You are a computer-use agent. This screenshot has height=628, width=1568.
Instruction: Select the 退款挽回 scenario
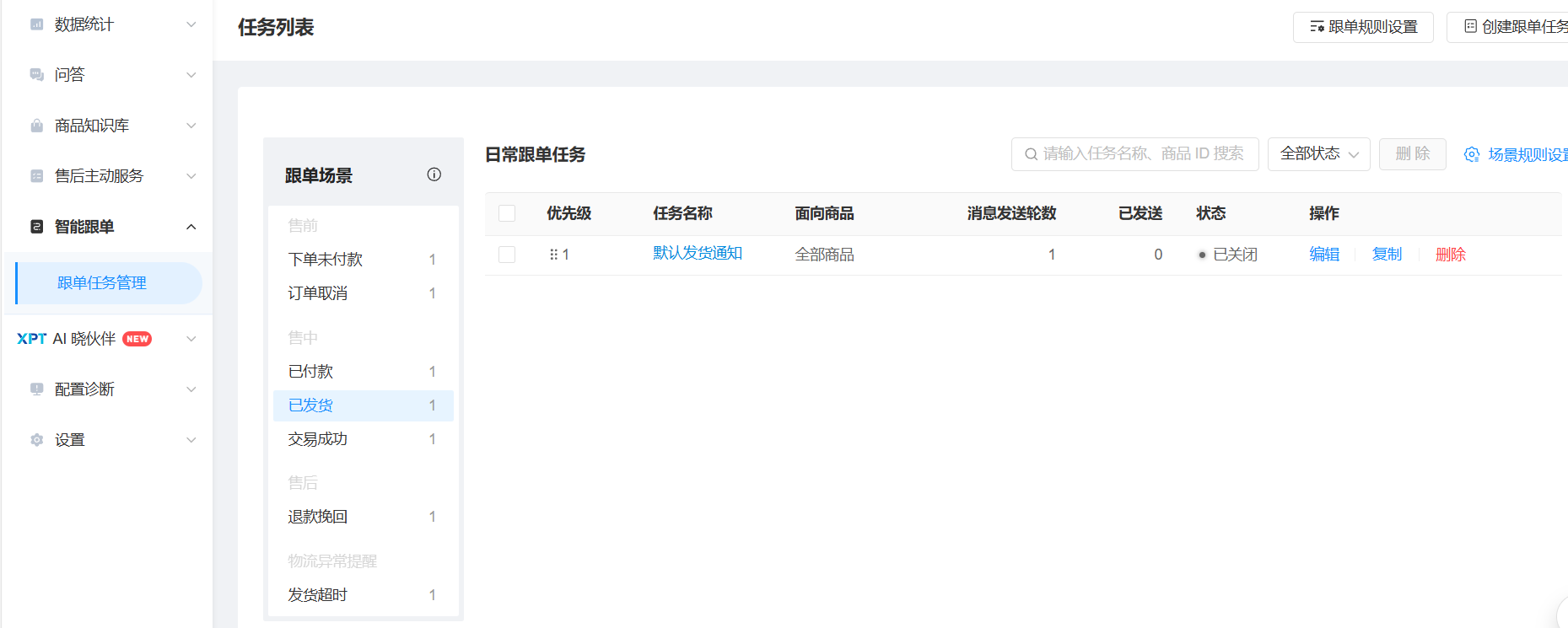pos(363,517)
